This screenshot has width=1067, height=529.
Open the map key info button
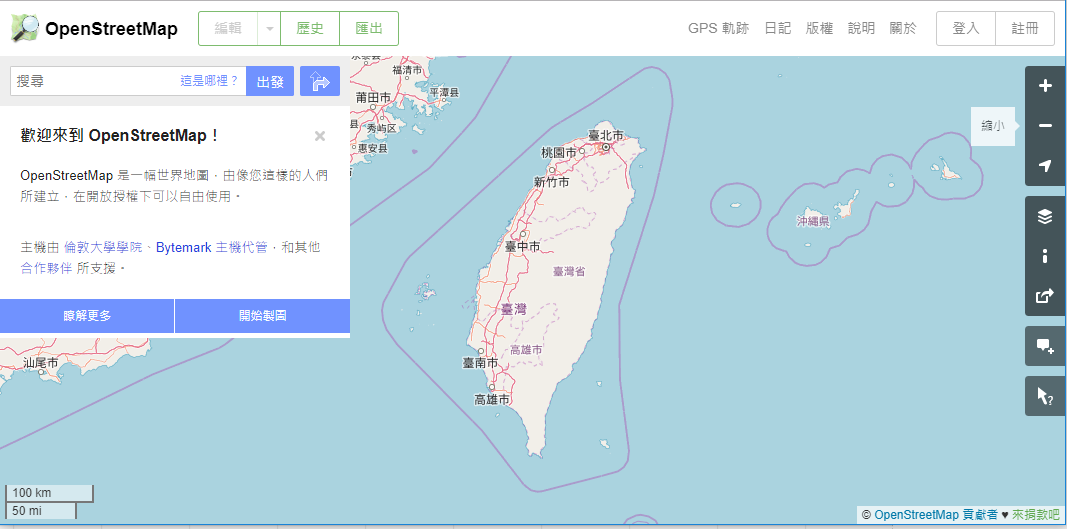(1045, 256)
